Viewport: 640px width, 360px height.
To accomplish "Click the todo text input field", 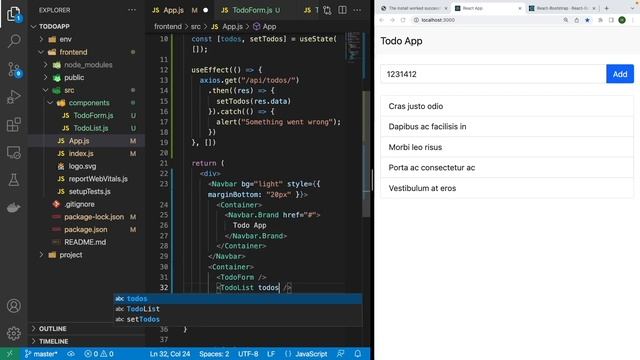I will (493, 74).
